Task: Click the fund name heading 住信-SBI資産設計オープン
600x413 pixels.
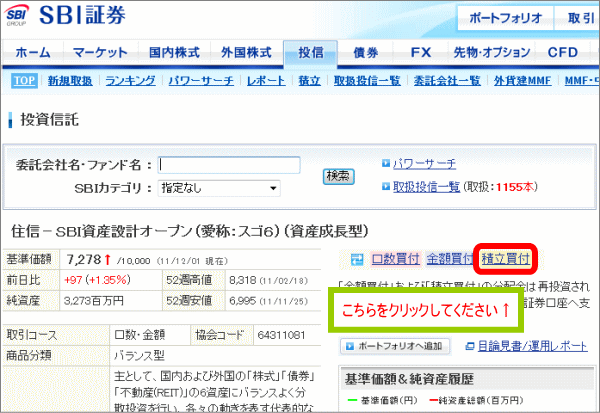Action: tap(190, 231)
